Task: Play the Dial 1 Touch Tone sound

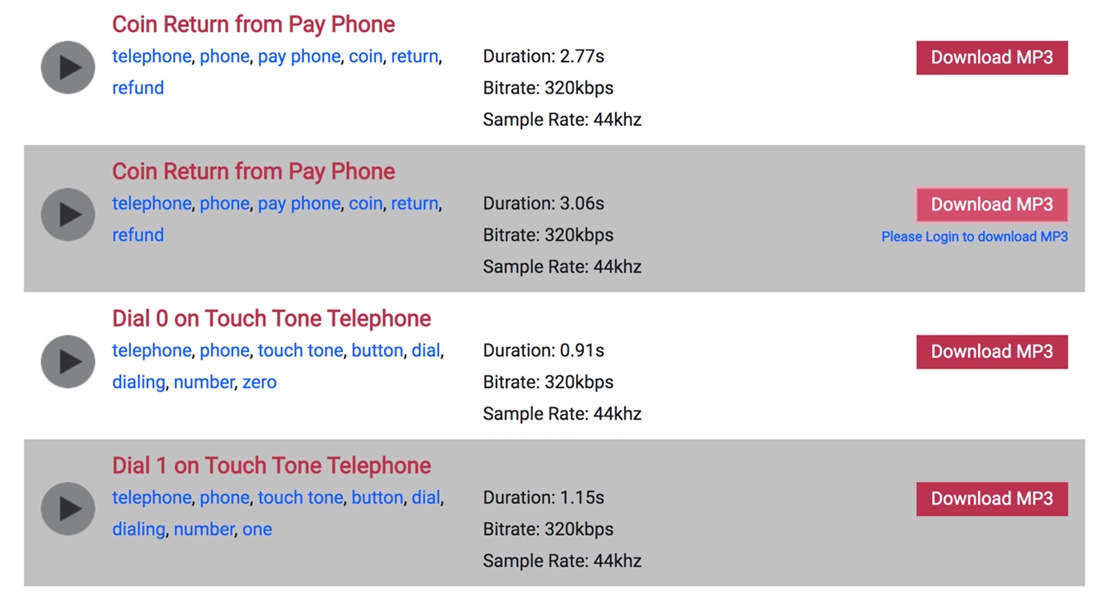Action: [x=68, y=508]
